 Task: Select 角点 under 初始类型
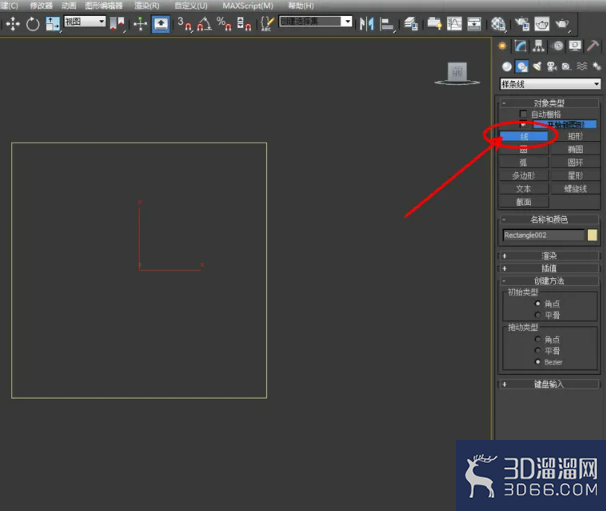537,303
